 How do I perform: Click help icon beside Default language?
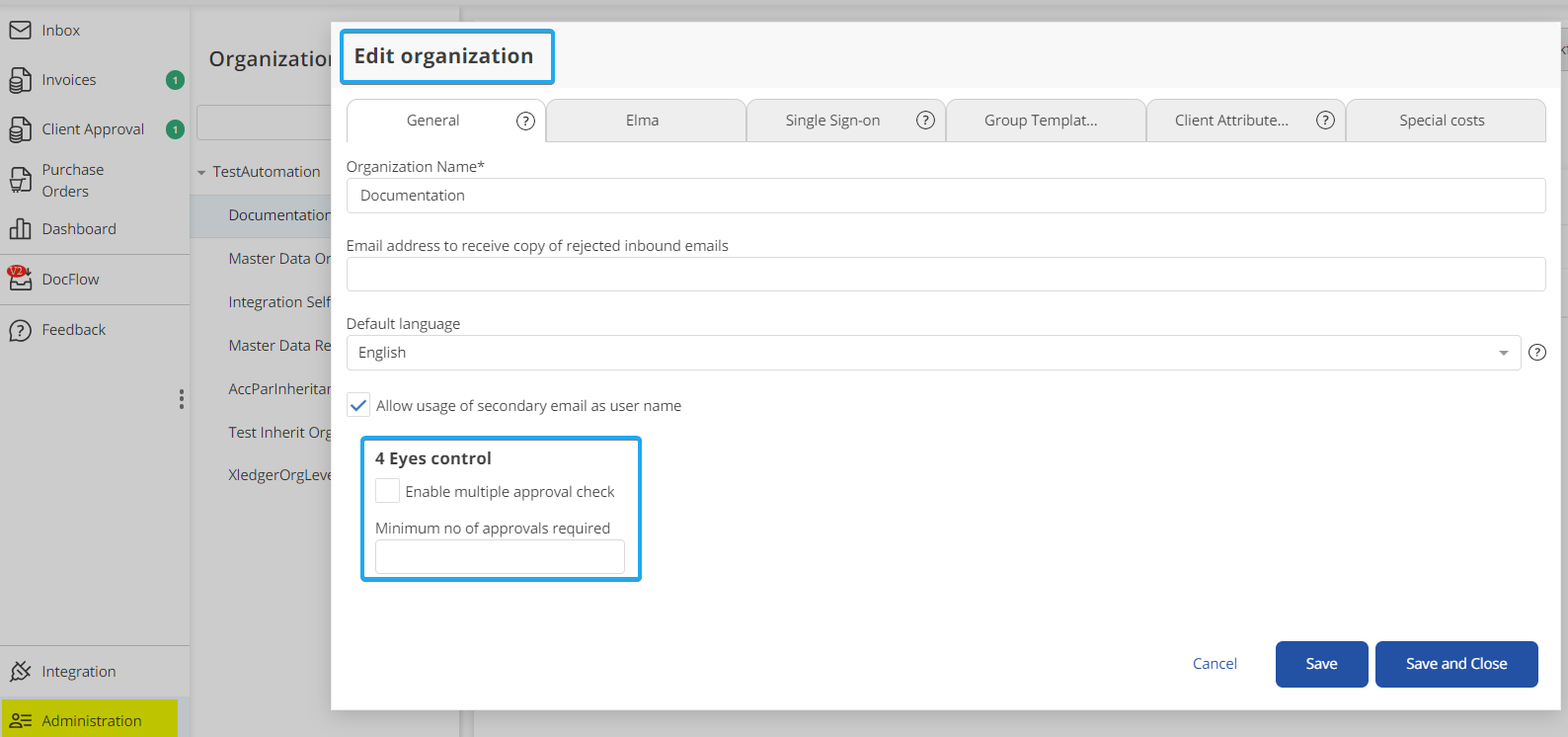point(1537,353)
